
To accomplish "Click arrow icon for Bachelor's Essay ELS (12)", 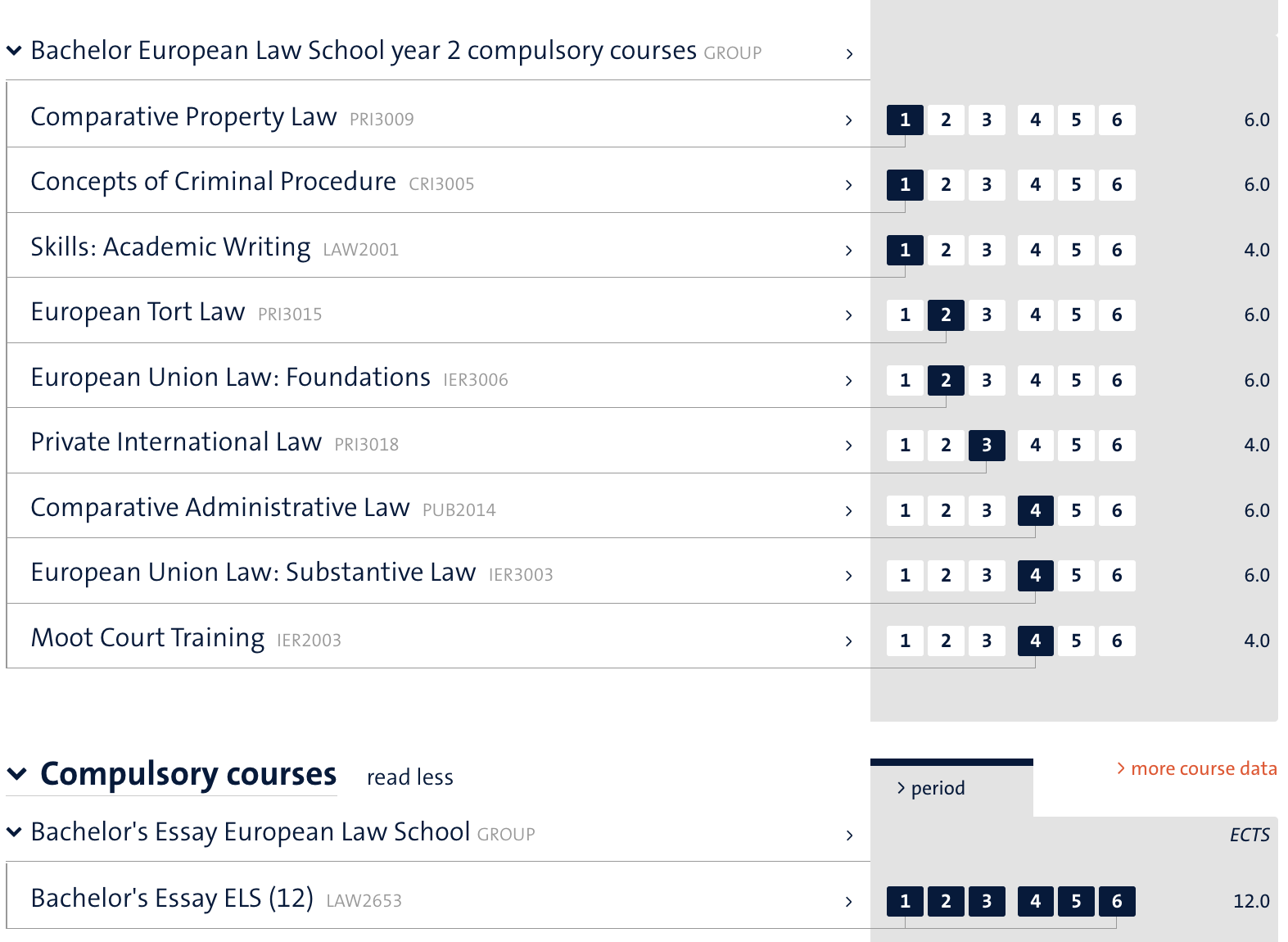I will (848, 902).
